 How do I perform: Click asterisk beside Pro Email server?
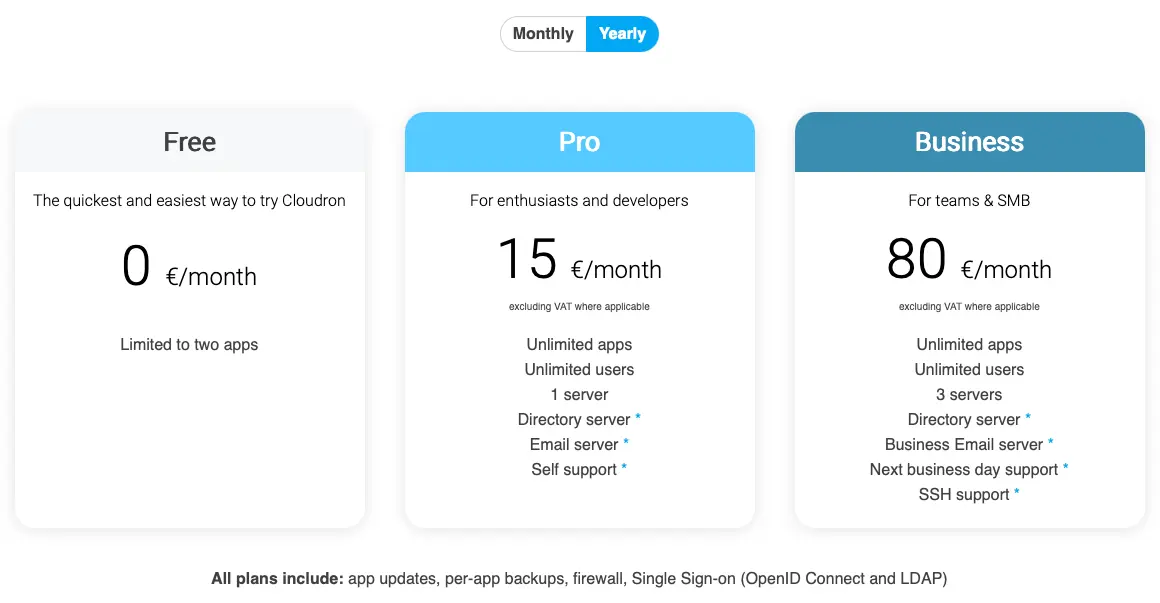(626, 443)
